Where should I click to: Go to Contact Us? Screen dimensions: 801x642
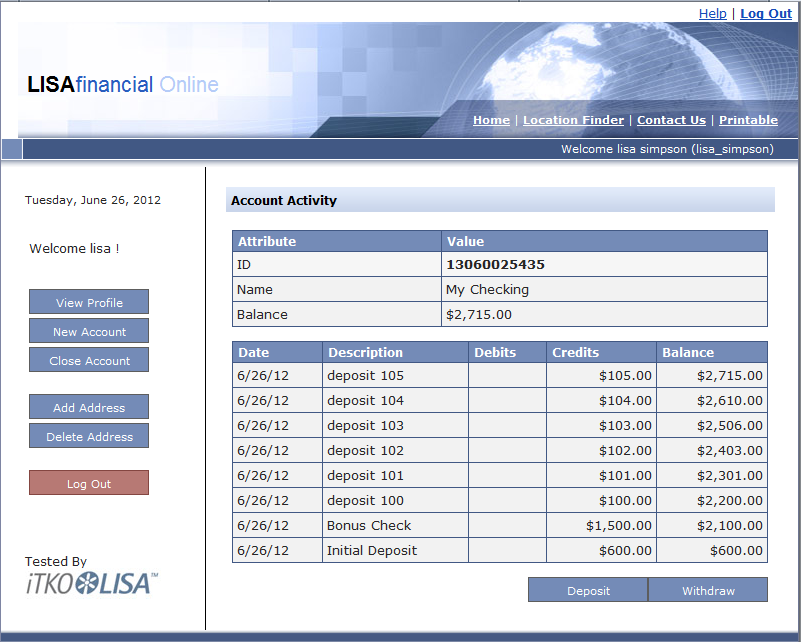click(x=671, y=119)
